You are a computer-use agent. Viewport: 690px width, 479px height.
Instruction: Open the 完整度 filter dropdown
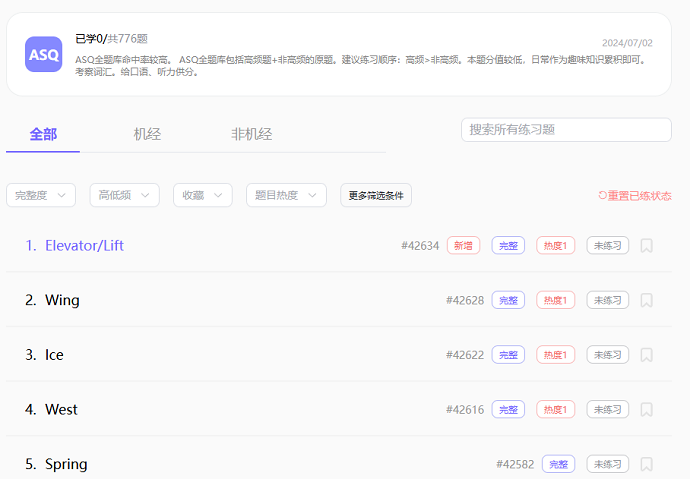(41, 195)
